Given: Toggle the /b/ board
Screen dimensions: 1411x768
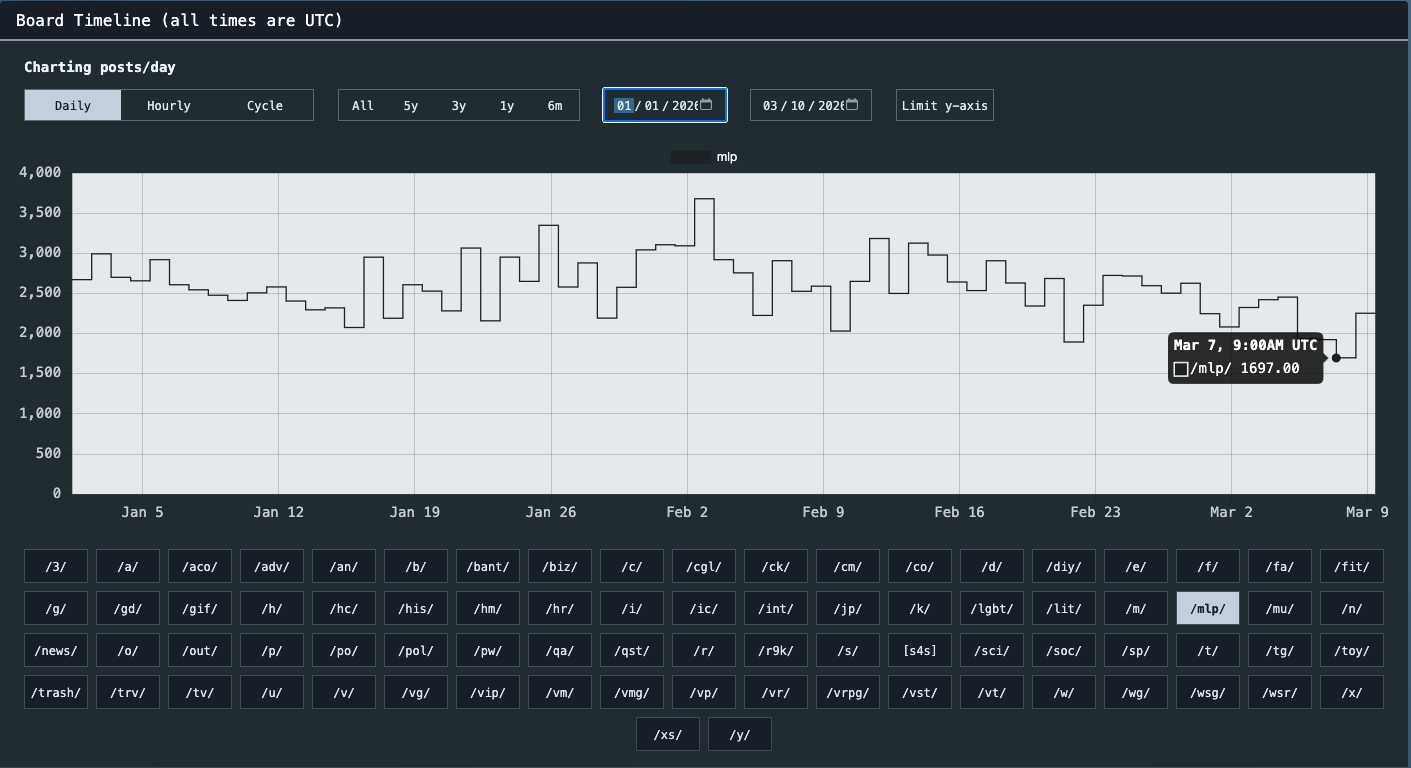Looking at the screenshot, I should click(416, 566).
